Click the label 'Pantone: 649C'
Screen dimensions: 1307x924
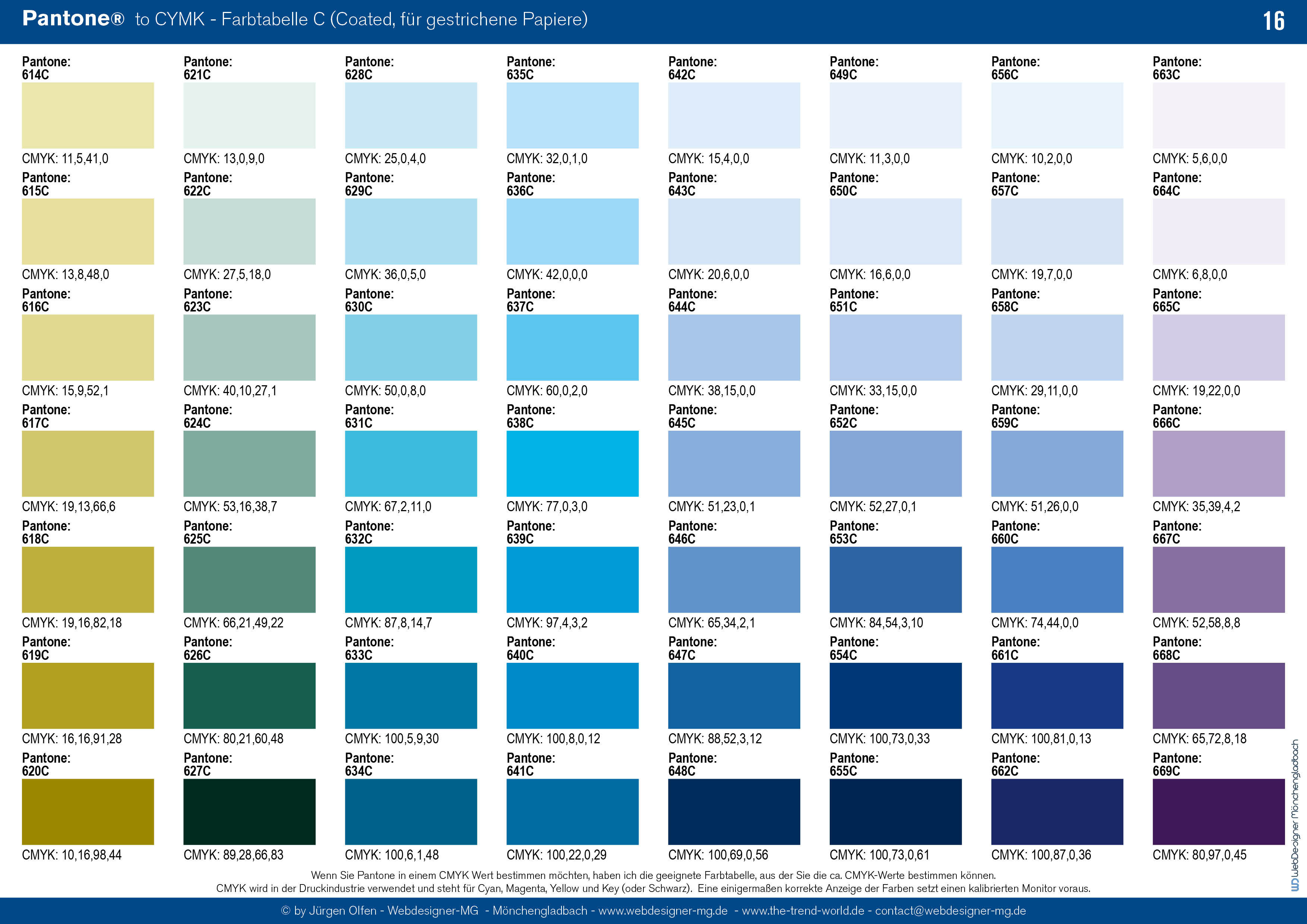pos(854,68)
